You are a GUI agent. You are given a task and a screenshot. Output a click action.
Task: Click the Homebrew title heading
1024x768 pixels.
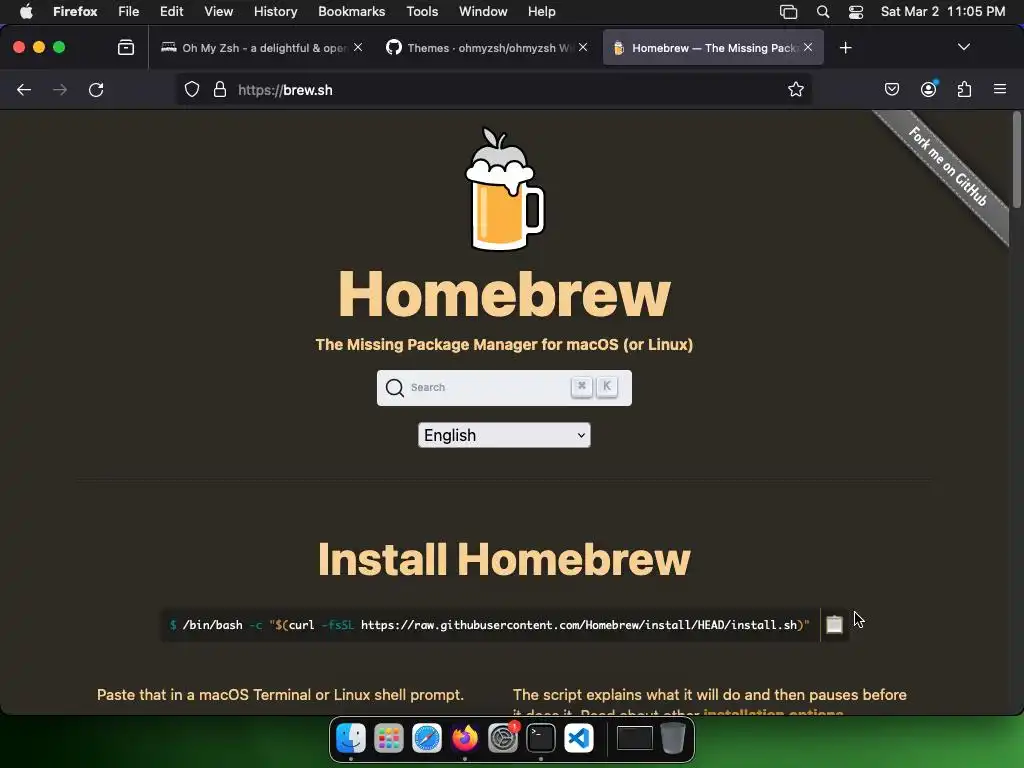[x=504, y=294]
